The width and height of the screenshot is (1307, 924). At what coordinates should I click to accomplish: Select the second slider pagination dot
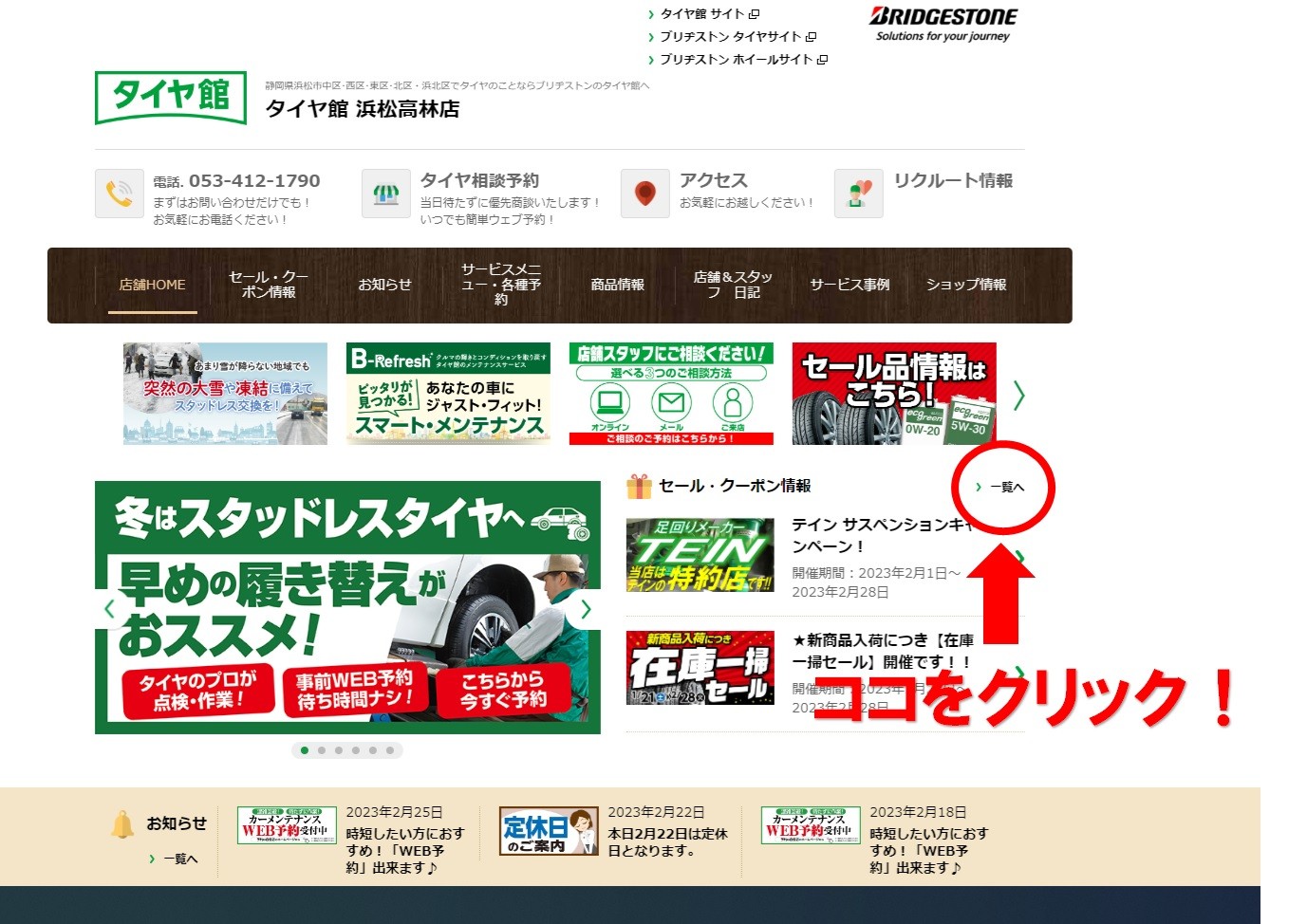(322, 750)
